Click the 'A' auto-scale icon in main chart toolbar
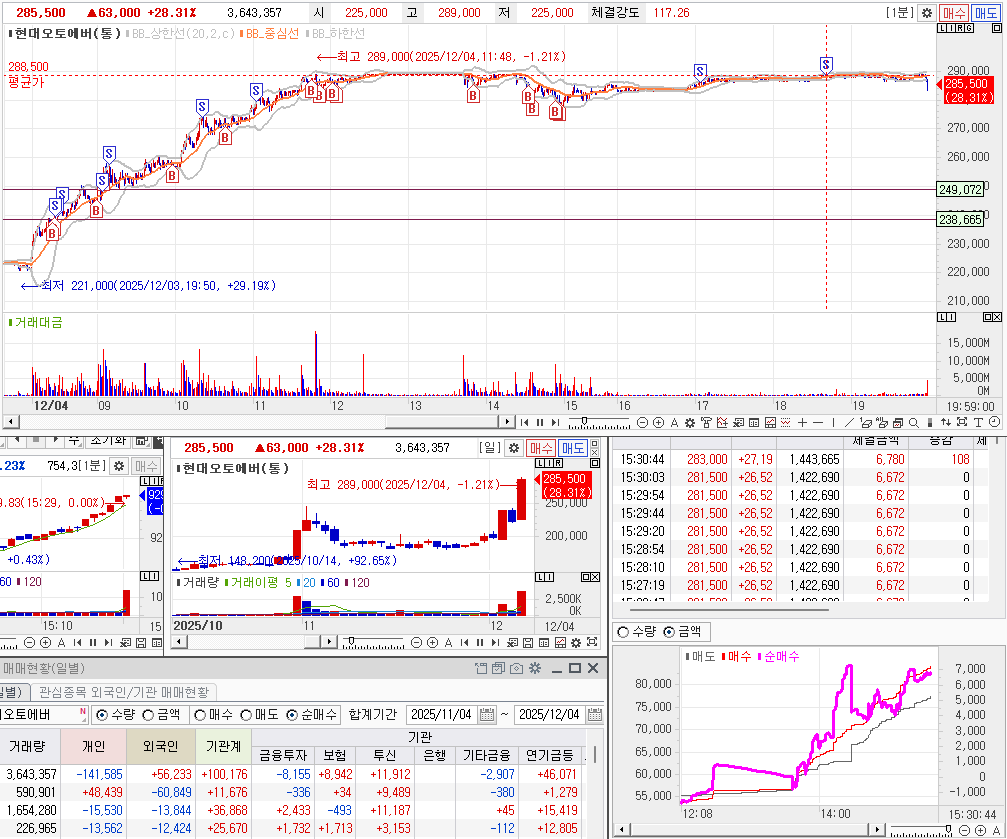Screen dimensions: 1007x839 [x=674, y=423]
